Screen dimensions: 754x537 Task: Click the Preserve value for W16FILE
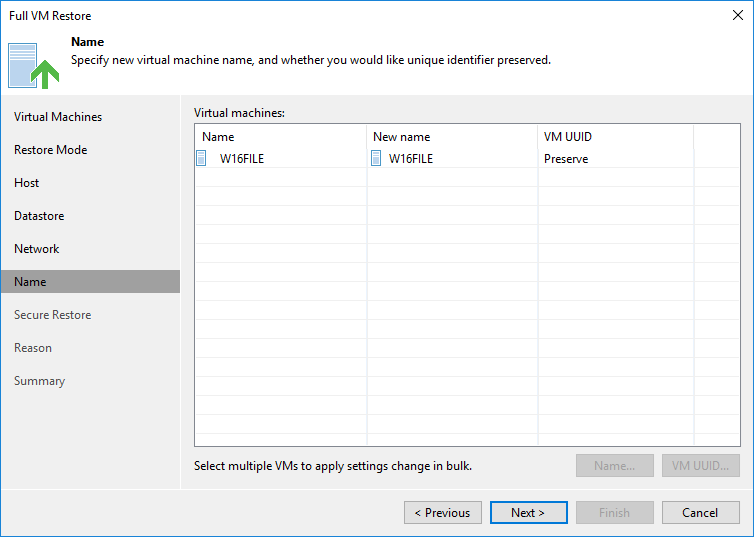(x=566, y=159)
